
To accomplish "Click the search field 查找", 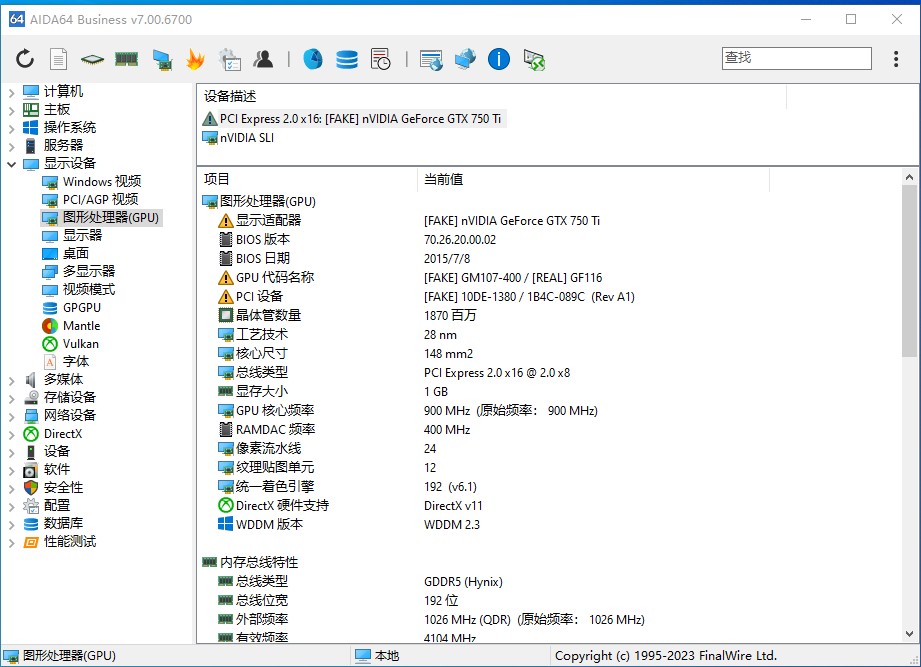I will click(x=796, y=58).
